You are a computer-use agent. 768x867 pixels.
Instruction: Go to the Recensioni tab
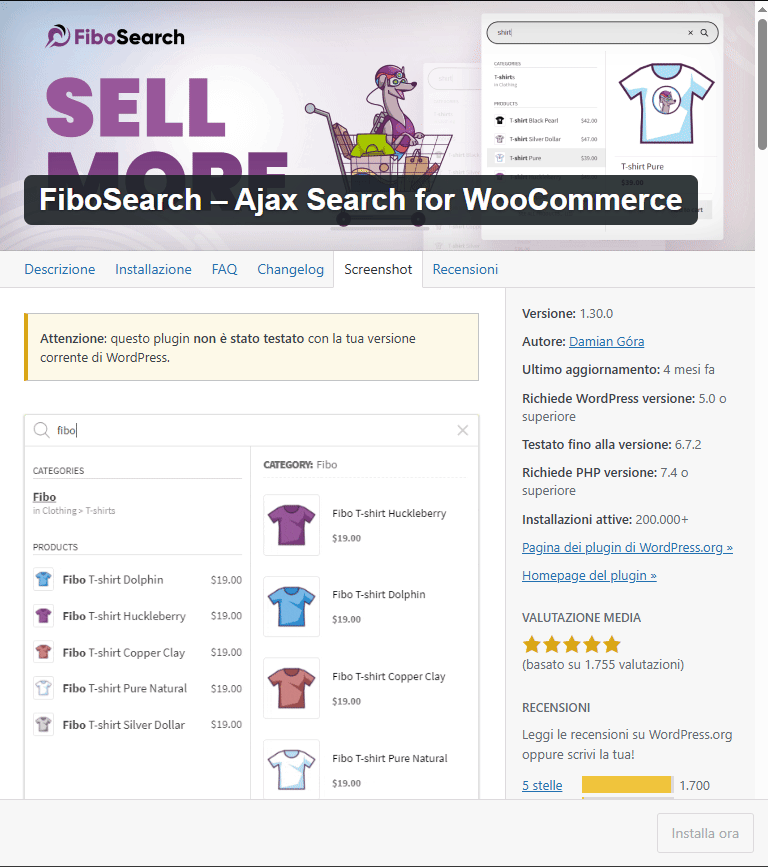(x=465, y=269)
